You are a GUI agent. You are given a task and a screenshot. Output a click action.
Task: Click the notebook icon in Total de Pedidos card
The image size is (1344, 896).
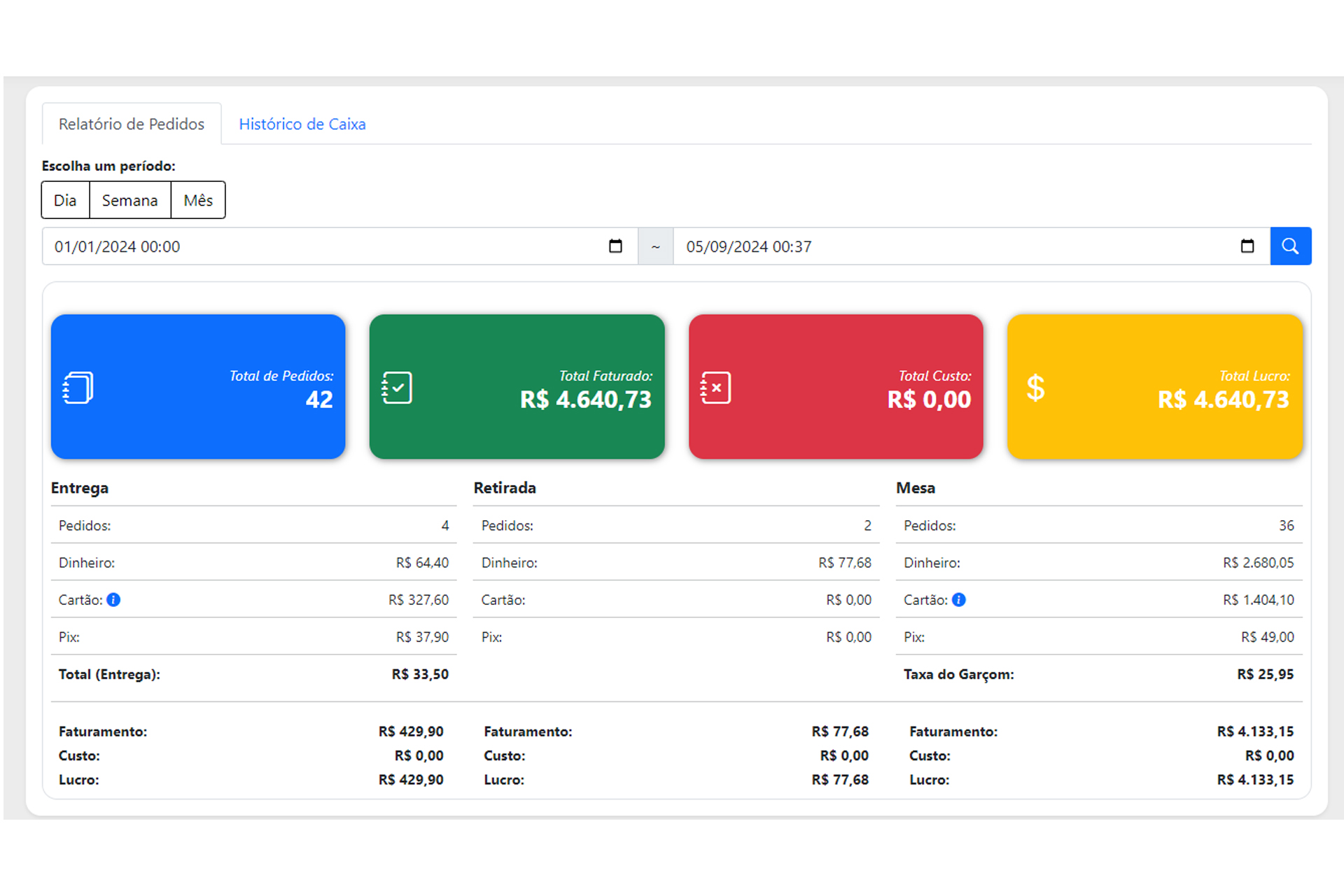tap(78, 387)
